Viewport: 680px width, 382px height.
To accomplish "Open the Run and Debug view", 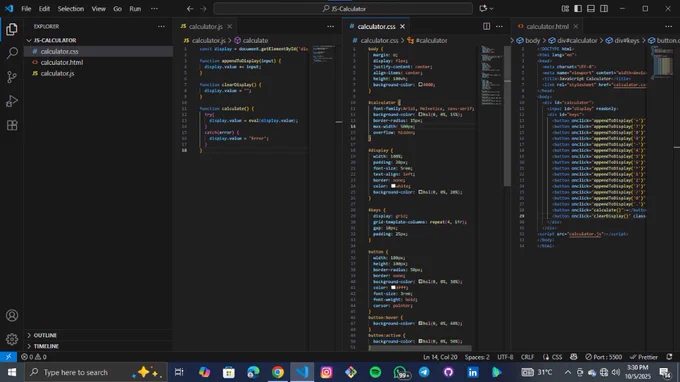I will pos(12,101).
